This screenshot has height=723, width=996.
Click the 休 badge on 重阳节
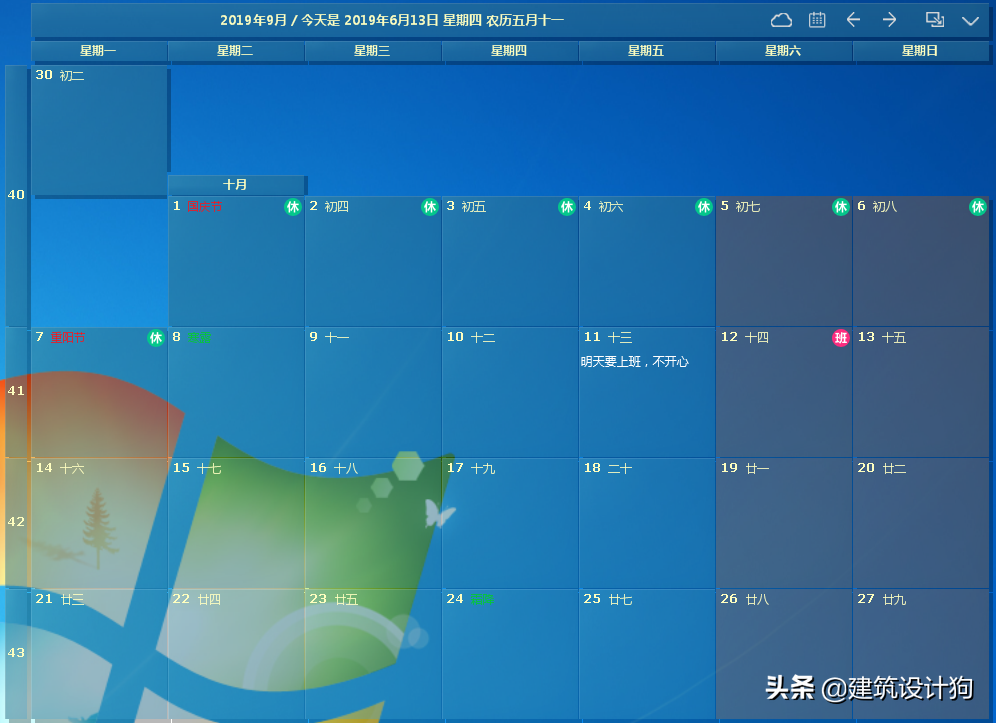(156, 338)
